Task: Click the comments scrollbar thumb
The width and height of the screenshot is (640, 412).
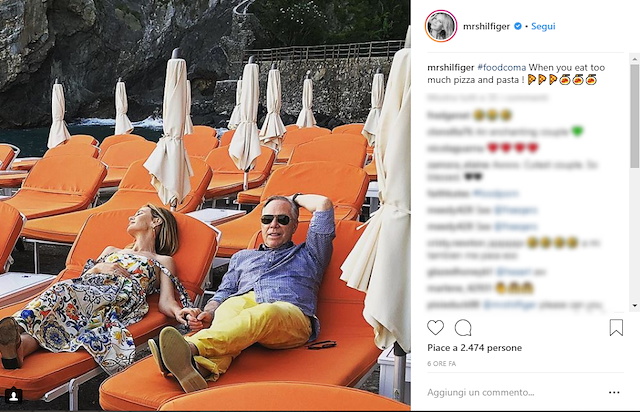Action: coord(635,116)
